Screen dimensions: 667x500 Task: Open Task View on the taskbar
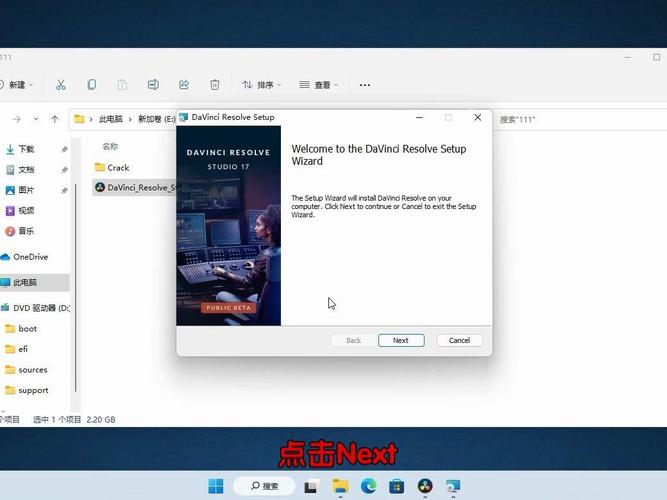pyautogui.click(x=311, y=486)
